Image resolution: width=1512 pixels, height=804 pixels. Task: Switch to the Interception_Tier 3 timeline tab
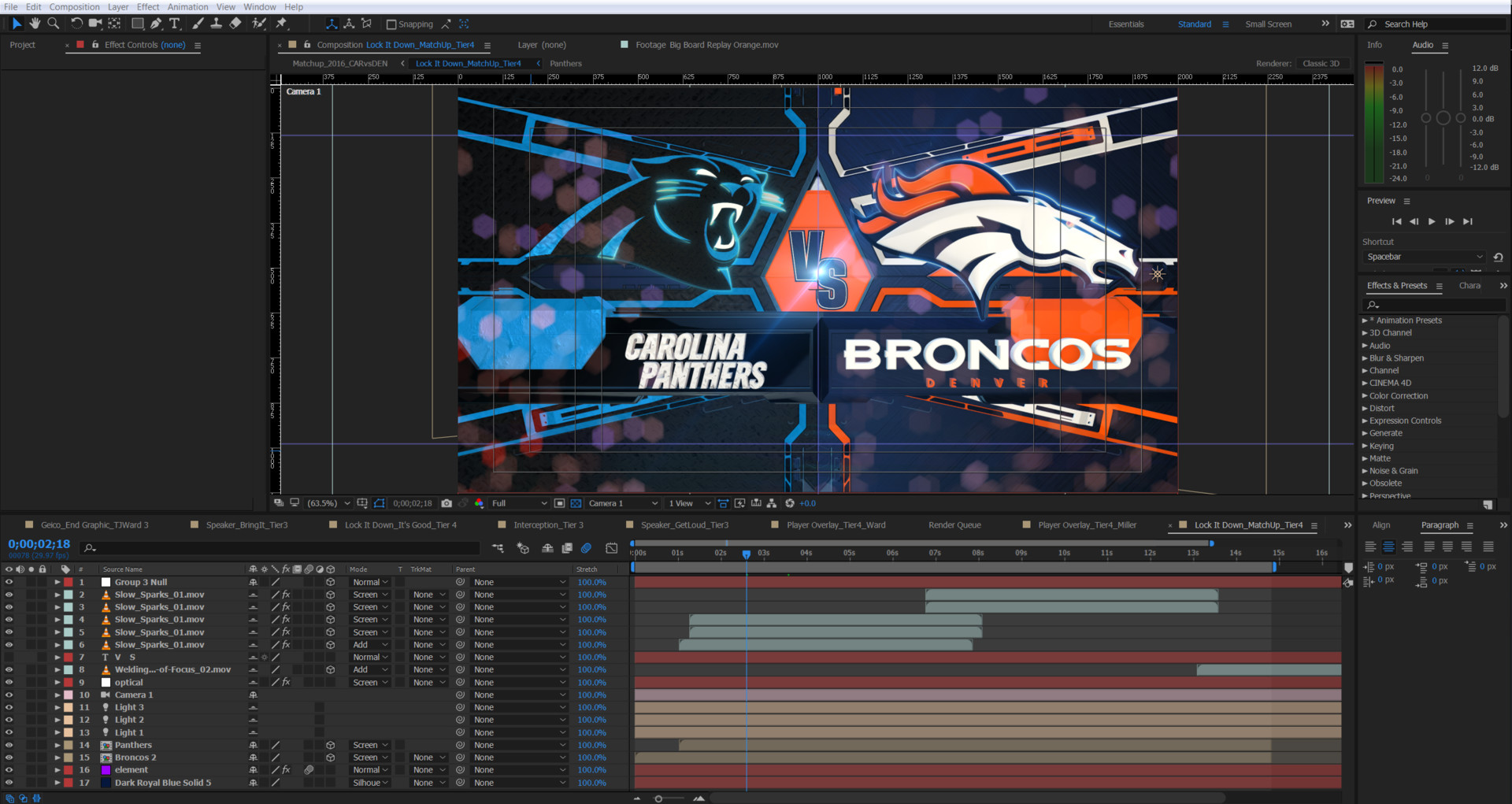tap(548, 525)
